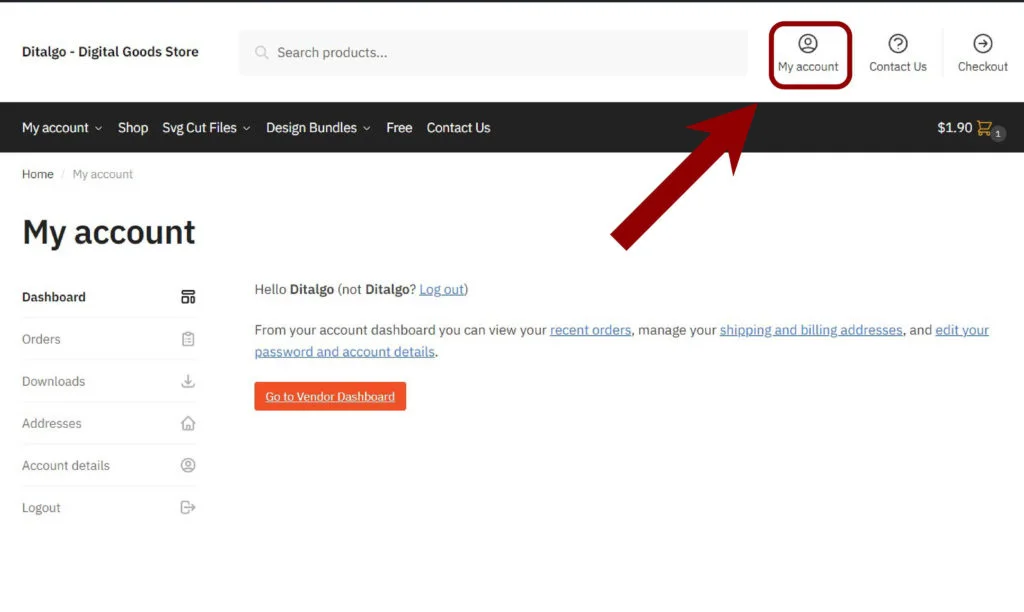This screenshot has width=1024, height=612.
Task: Click the Orders clipboard icon
Action: click(x=188, y=339)
